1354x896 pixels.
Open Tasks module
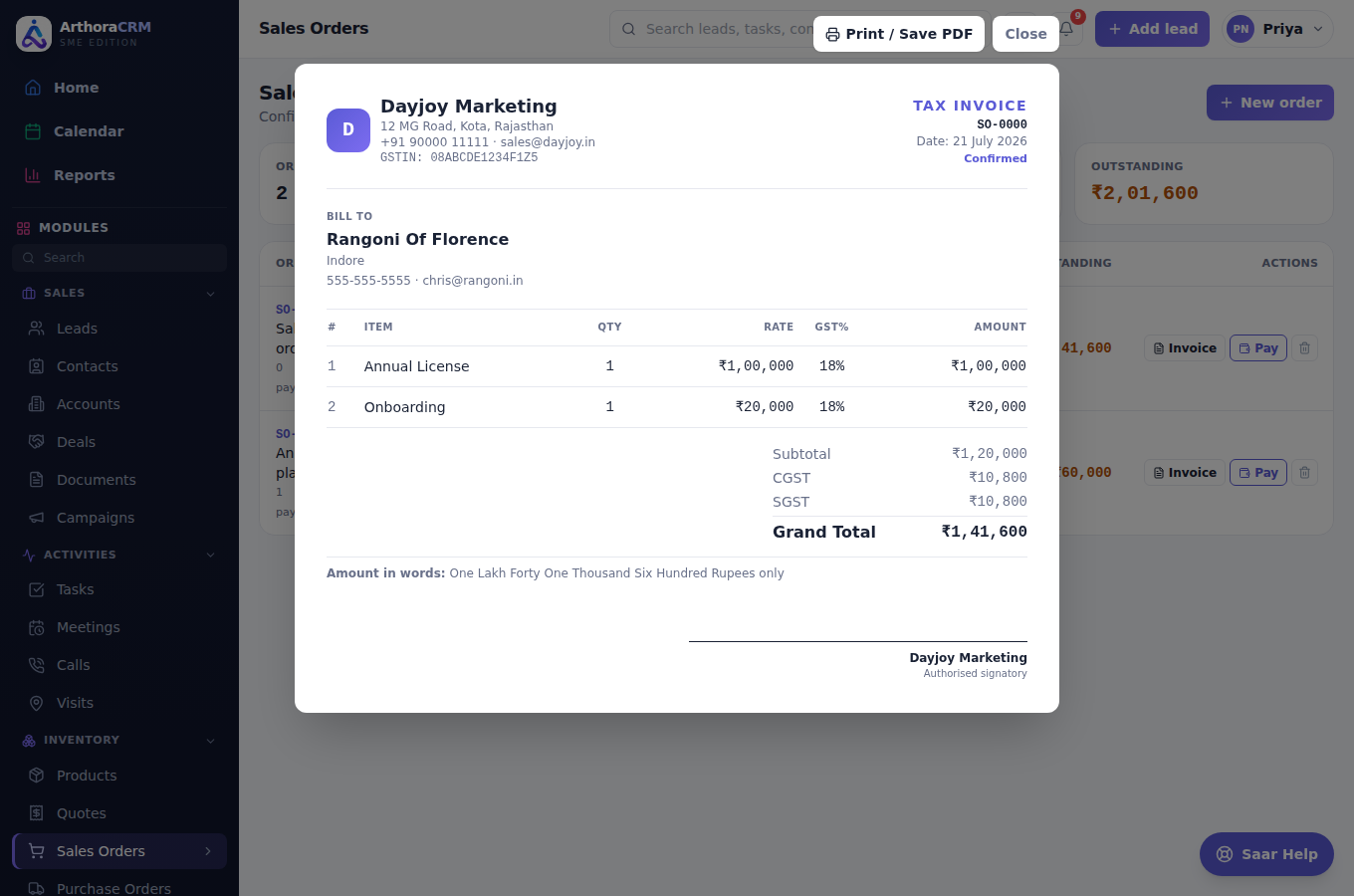[119, 589]
